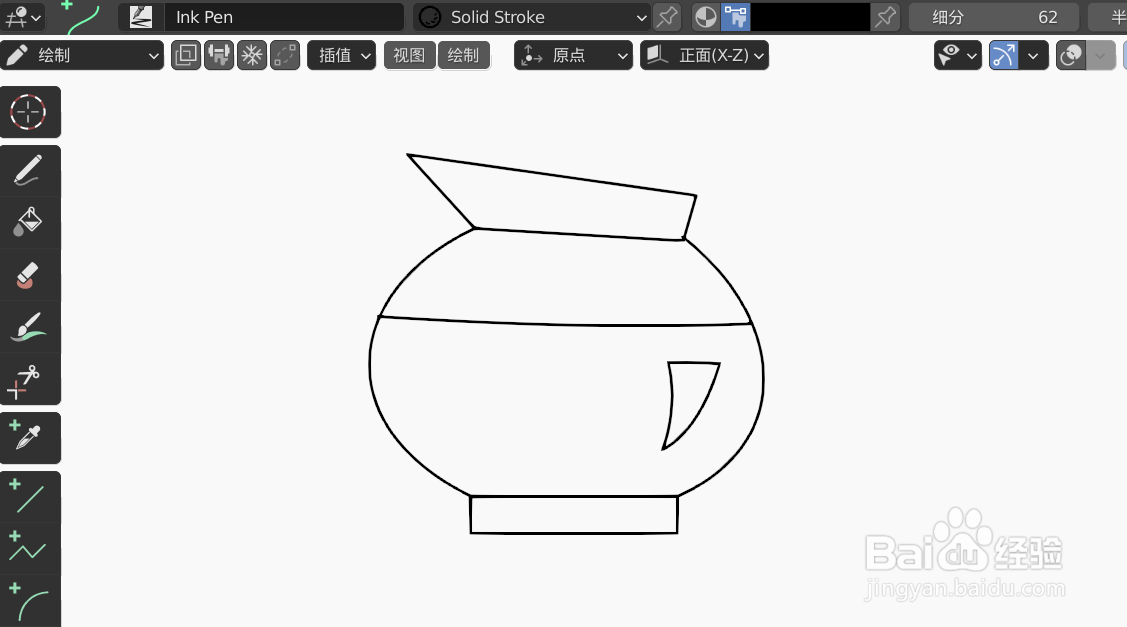
Task: Toggle draw strokes on back
Action: (x=186, y=55)
